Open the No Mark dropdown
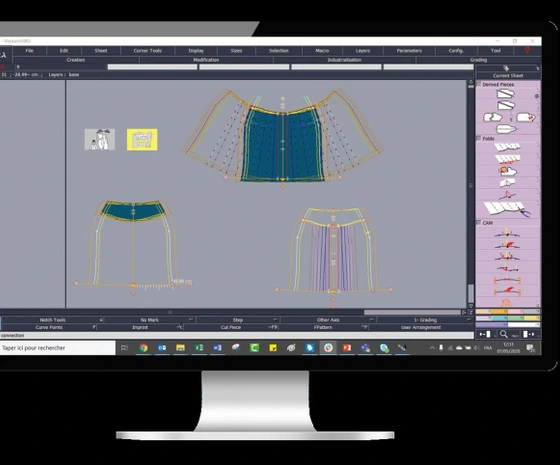The height and width of the screenshot is (465, 560). (x=150, y=320)
